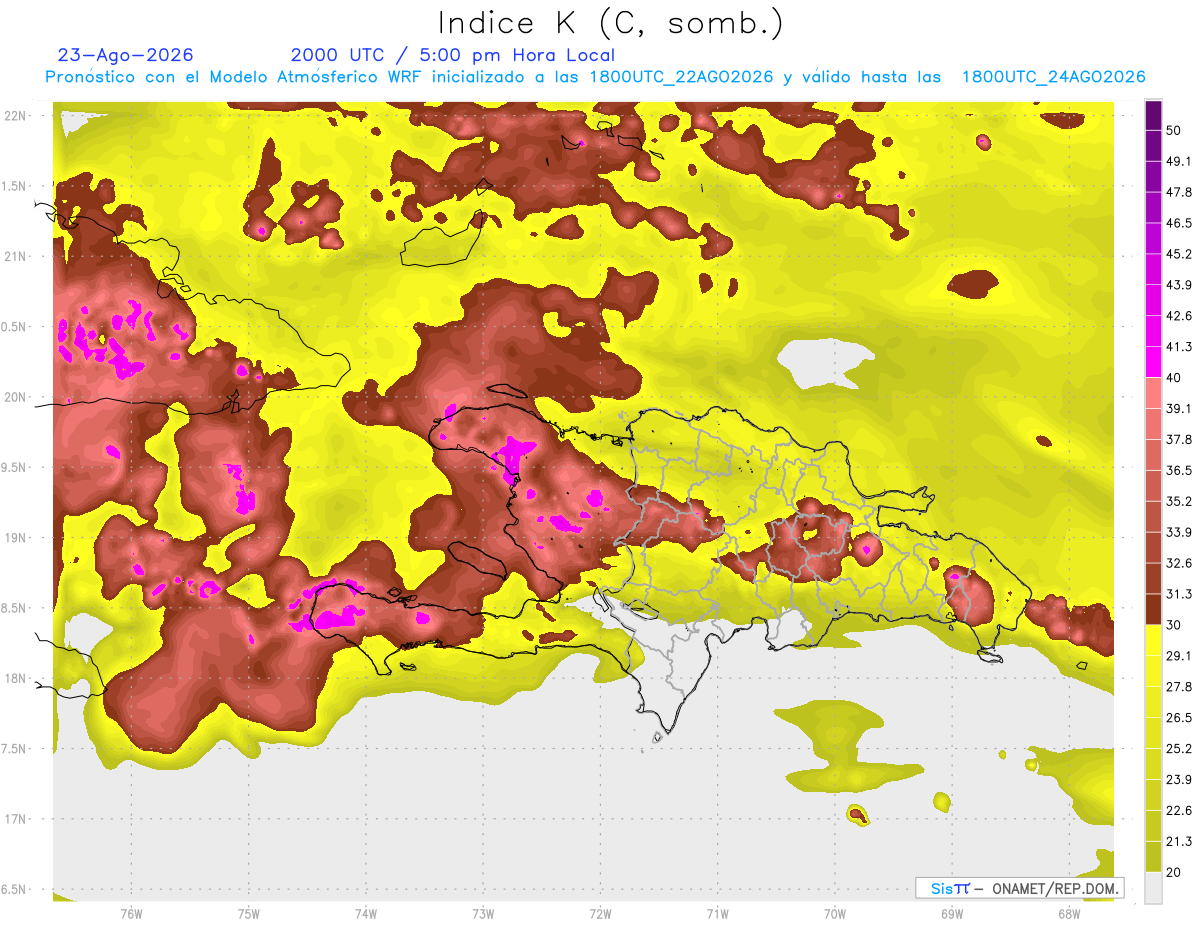Click the "70W" longitude label
The height and width of the screenshot is (927, 1200).
click(835, 914)
